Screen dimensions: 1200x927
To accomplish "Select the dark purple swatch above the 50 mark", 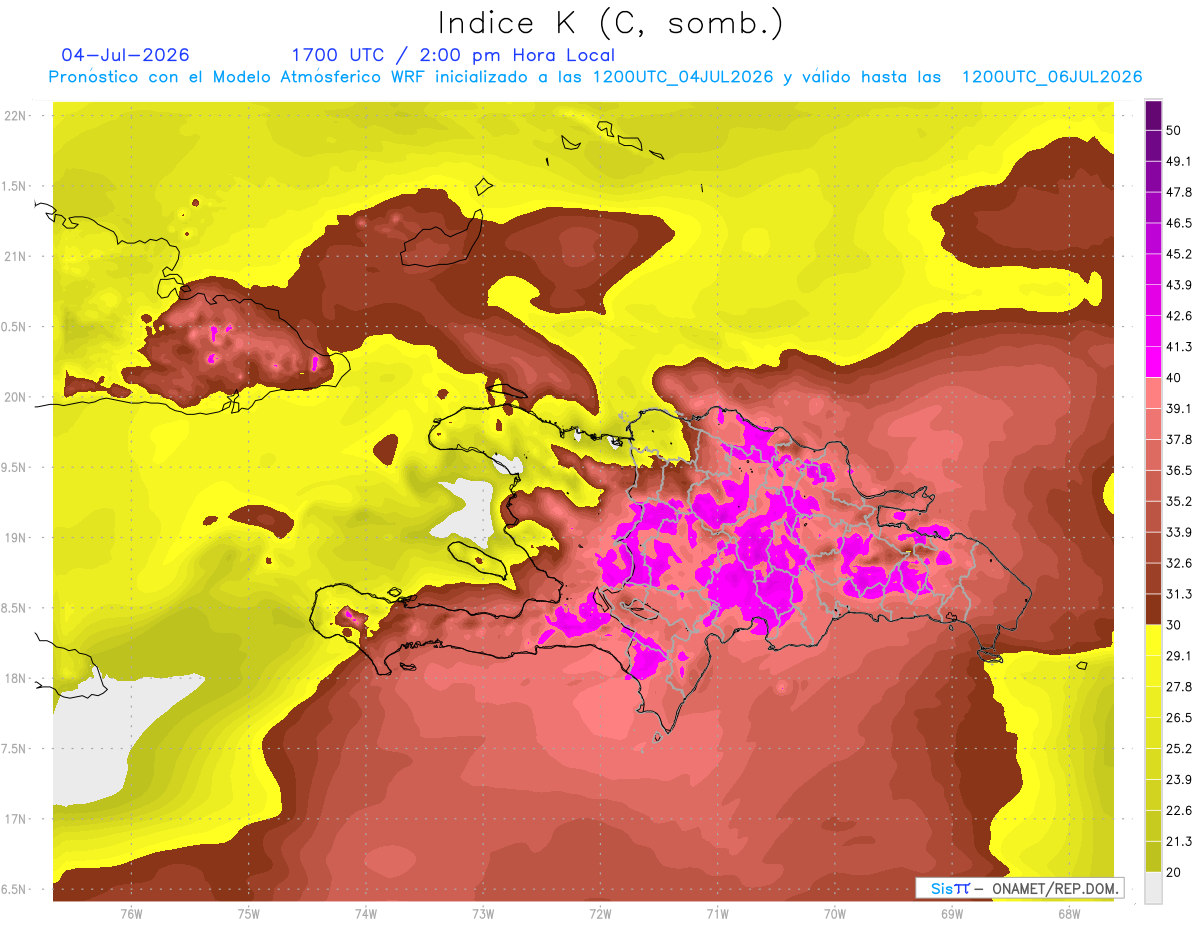I will pos(1153,115).
